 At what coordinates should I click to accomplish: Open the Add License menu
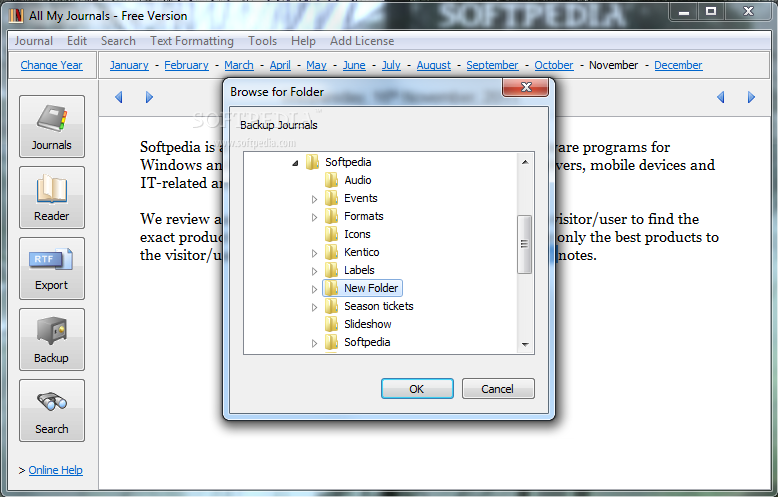(x=362, y=41)
